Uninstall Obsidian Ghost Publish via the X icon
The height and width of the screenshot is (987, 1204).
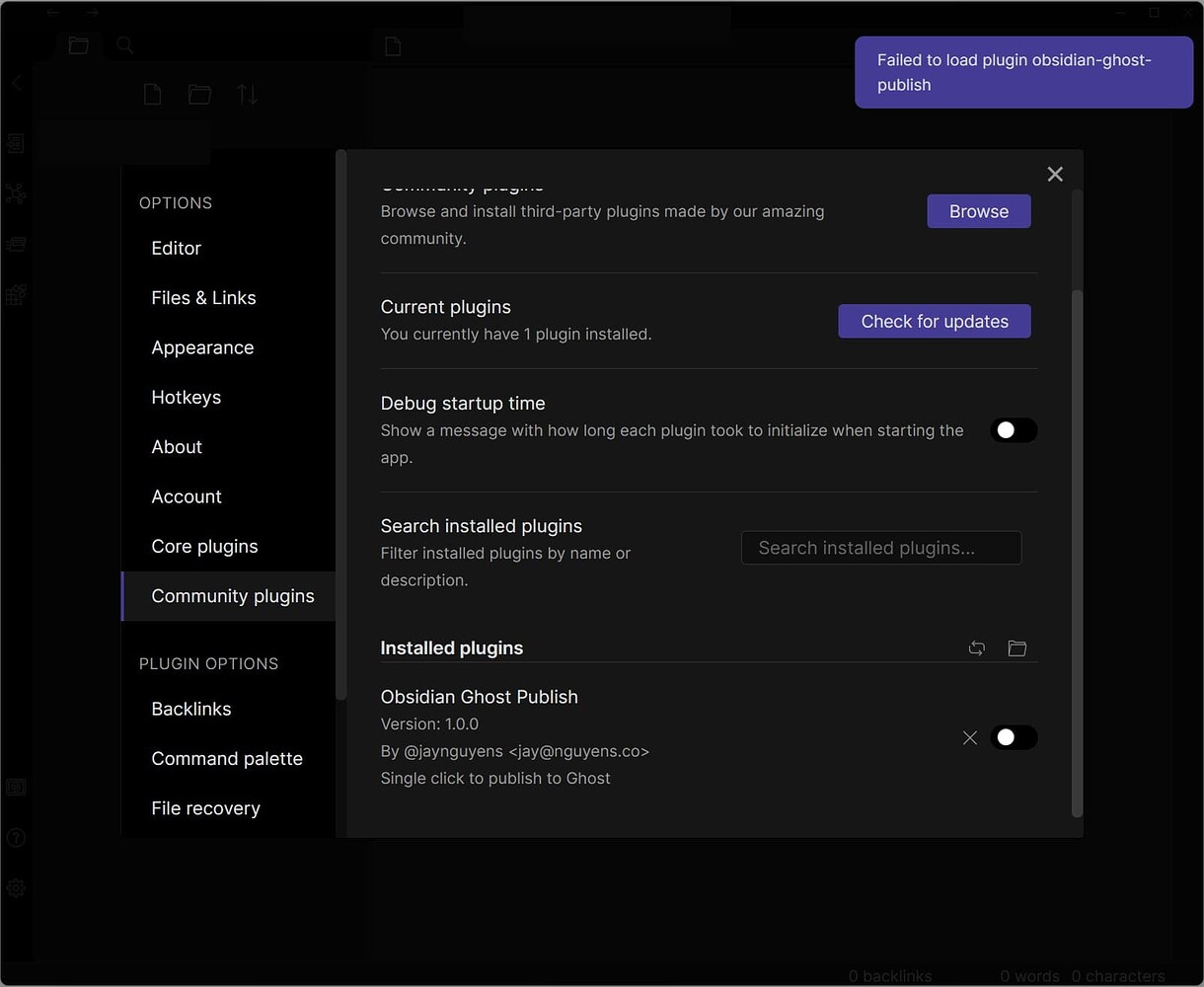pos(969,737)
